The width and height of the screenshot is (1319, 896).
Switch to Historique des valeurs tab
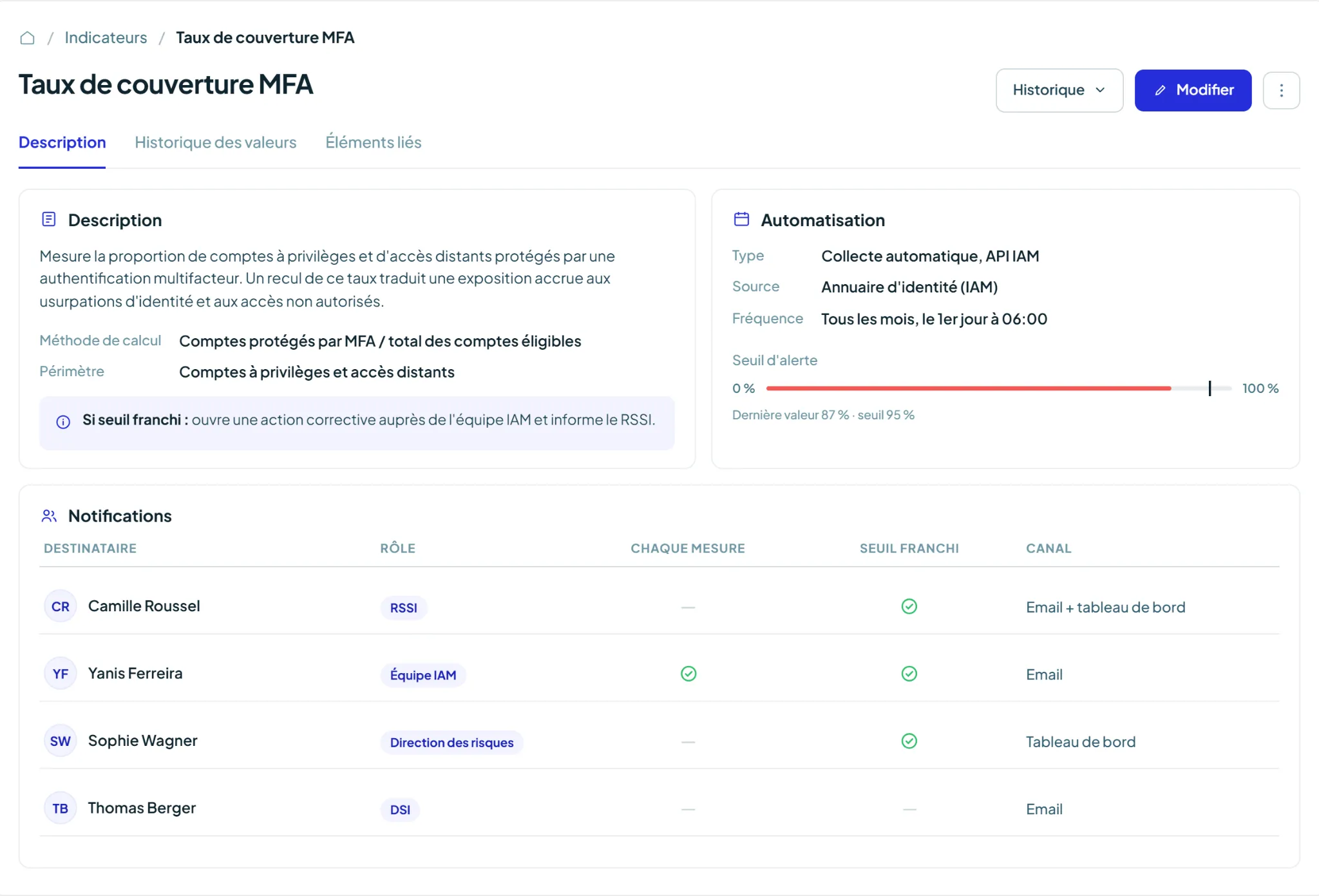216,142
